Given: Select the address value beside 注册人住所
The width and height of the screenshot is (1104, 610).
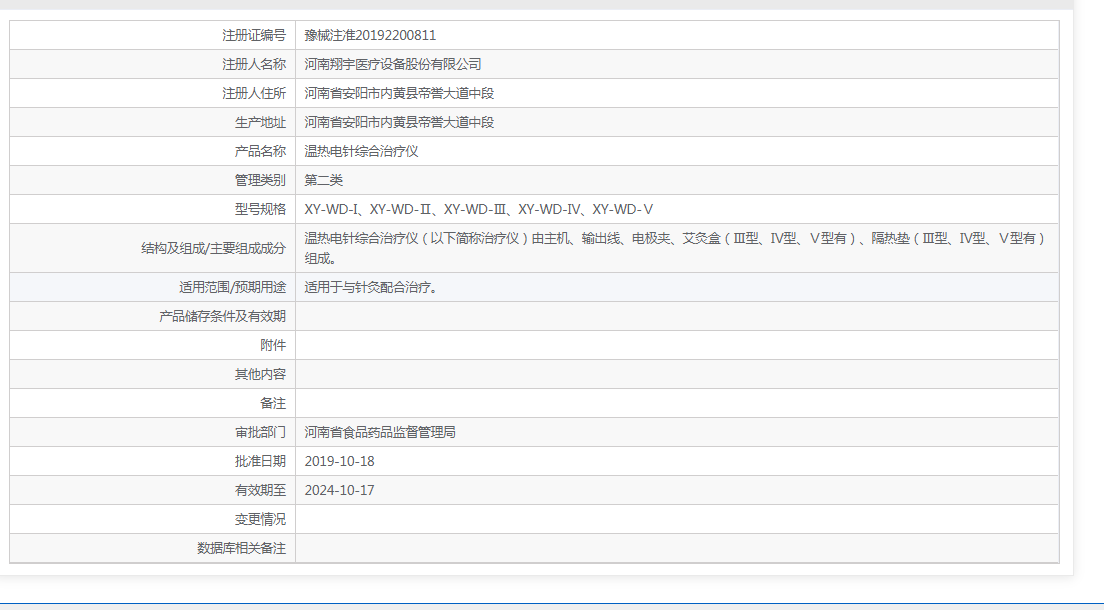Looking at the screenshot, I should click(399, 93).
